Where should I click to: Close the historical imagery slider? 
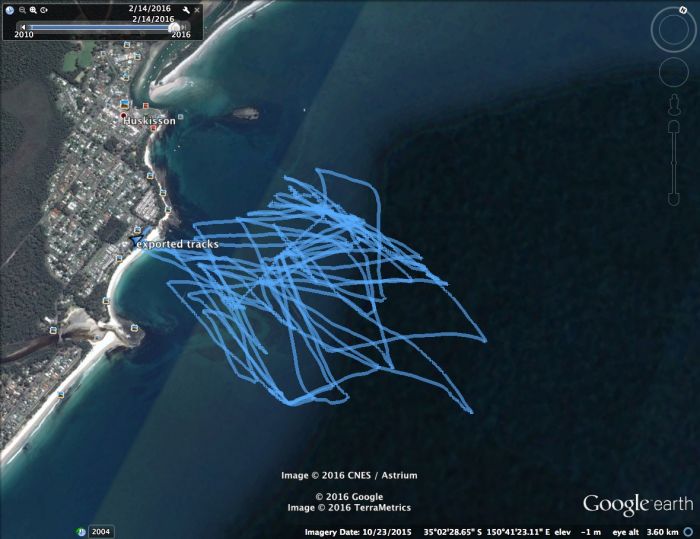[197, 10]
